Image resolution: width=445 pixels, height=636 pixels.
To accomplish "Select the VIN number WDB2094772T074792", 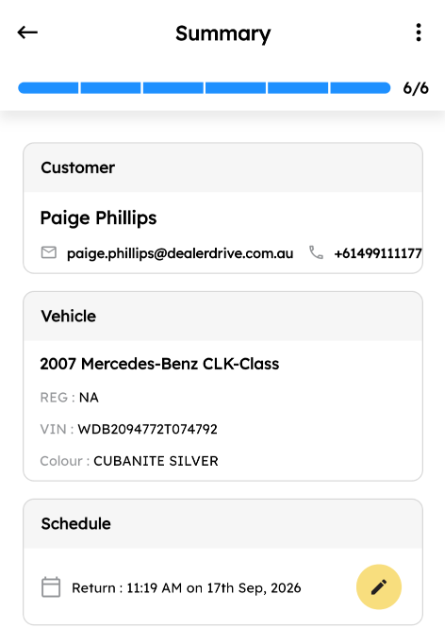I will coord(148,429).
